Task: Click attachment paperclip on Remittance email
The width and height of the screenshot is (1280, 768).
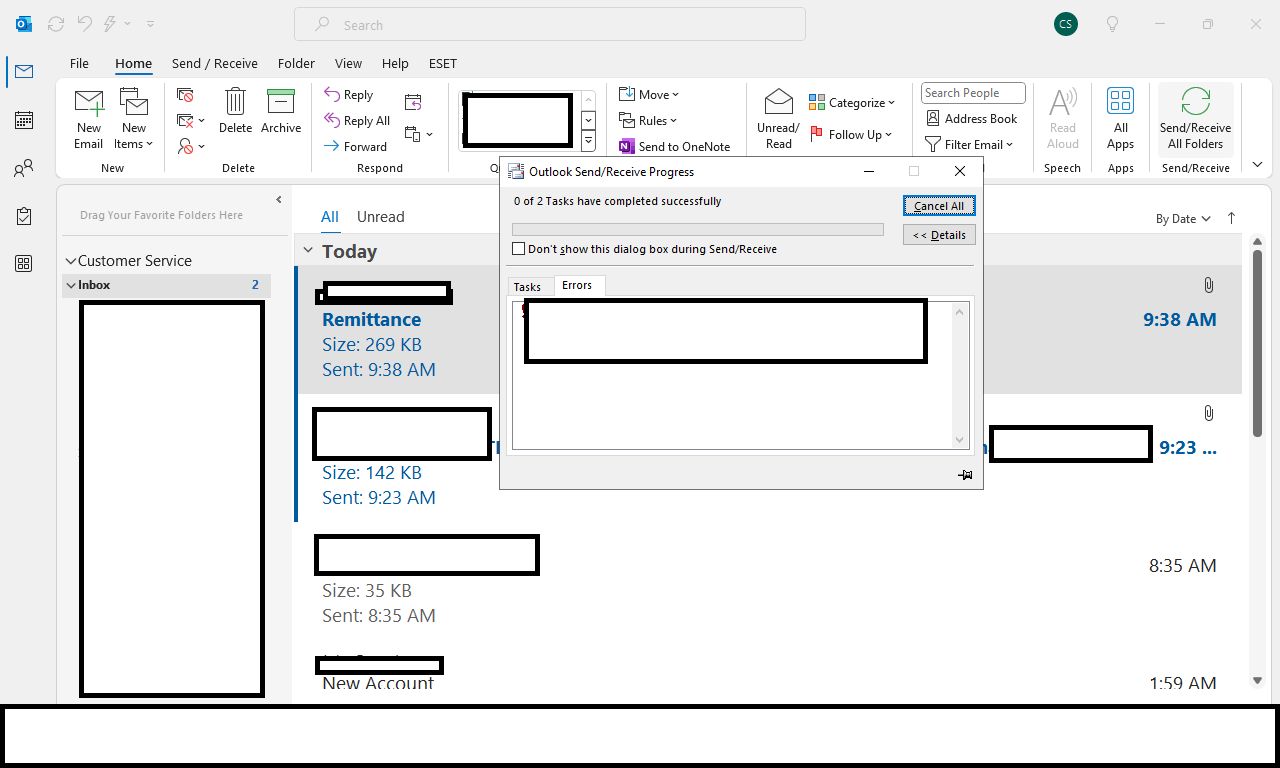Action: 1208,286
